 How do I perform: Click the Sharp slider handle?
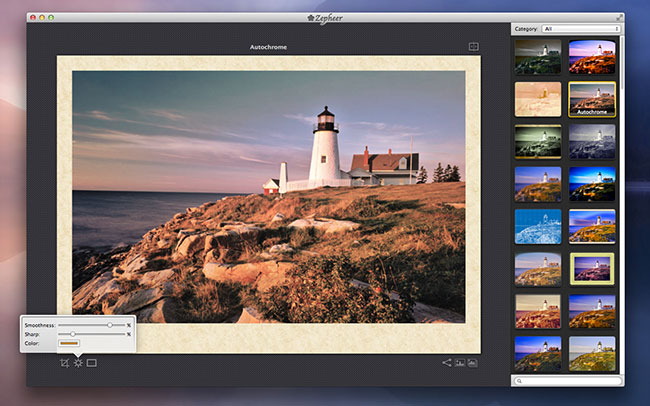tap(72, 334)
